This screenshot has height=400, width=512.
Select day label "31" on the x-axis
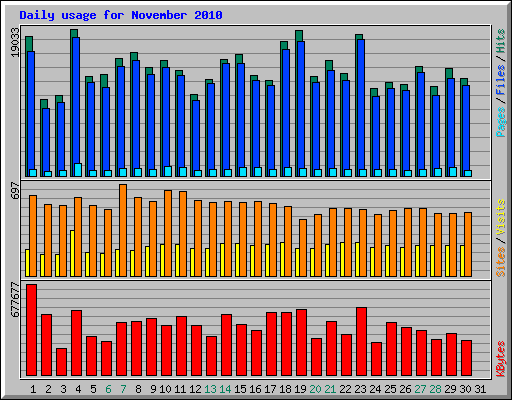(480, 389)
